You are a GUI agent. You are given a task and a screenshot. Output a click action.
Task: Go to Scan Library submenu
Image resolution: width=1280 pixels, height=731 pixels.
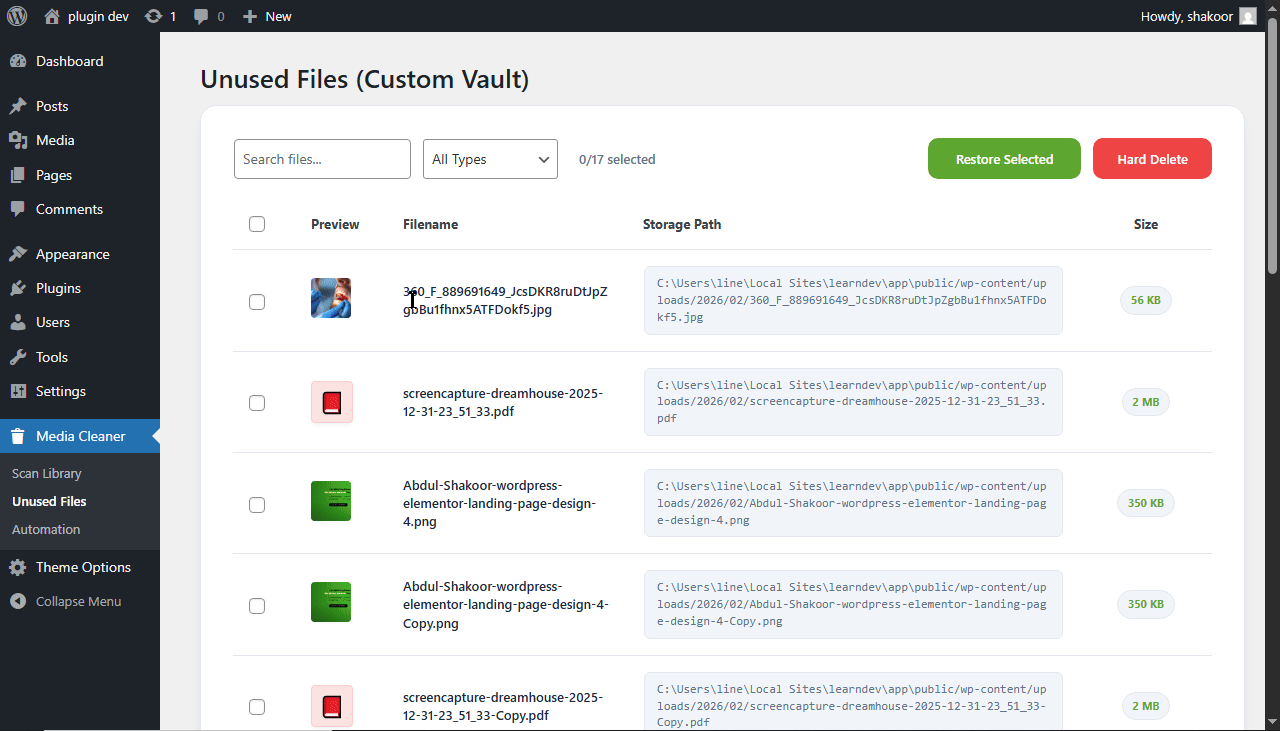pos(46,473)
